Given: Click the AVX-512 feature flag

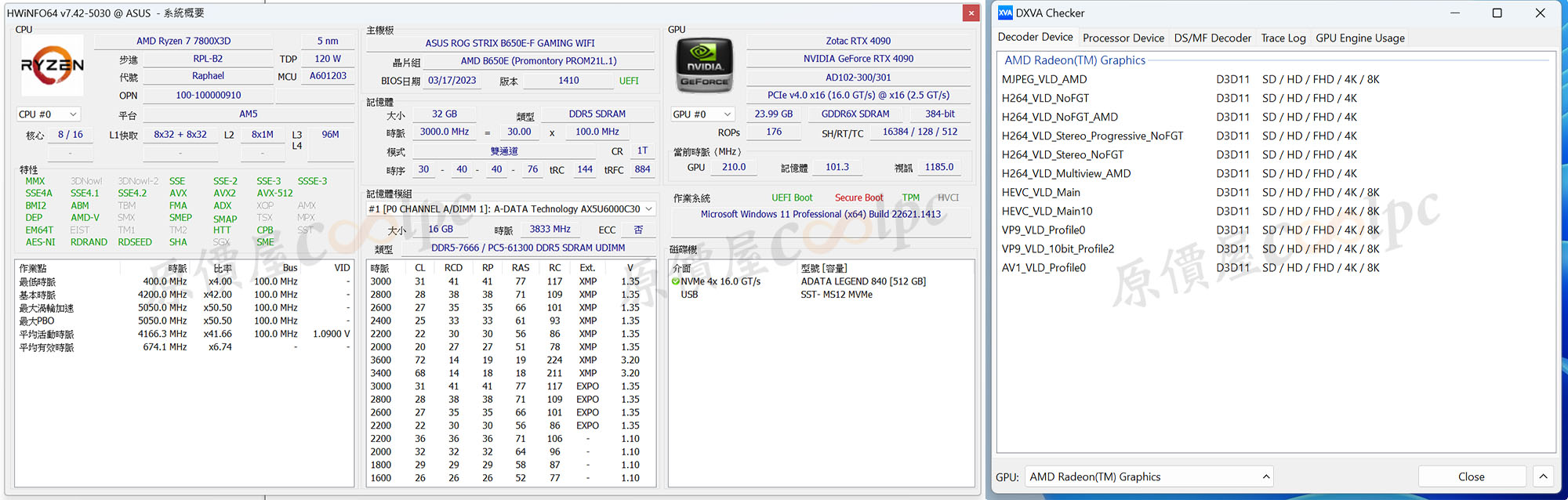Looking at the screenshot, I should (274, 193).
